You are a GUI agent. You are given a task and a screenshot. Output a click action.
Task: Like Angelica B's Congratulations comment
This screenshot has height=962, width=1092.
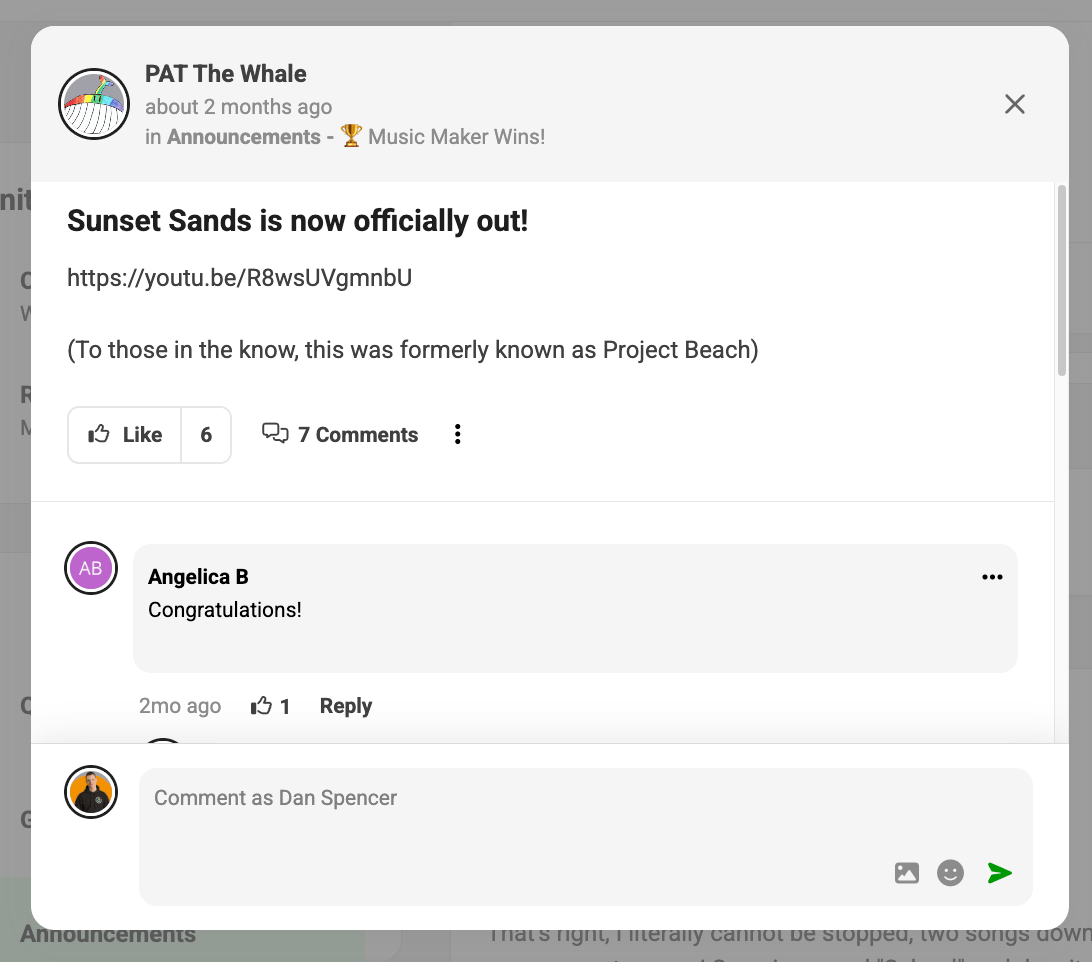[262, 707]
